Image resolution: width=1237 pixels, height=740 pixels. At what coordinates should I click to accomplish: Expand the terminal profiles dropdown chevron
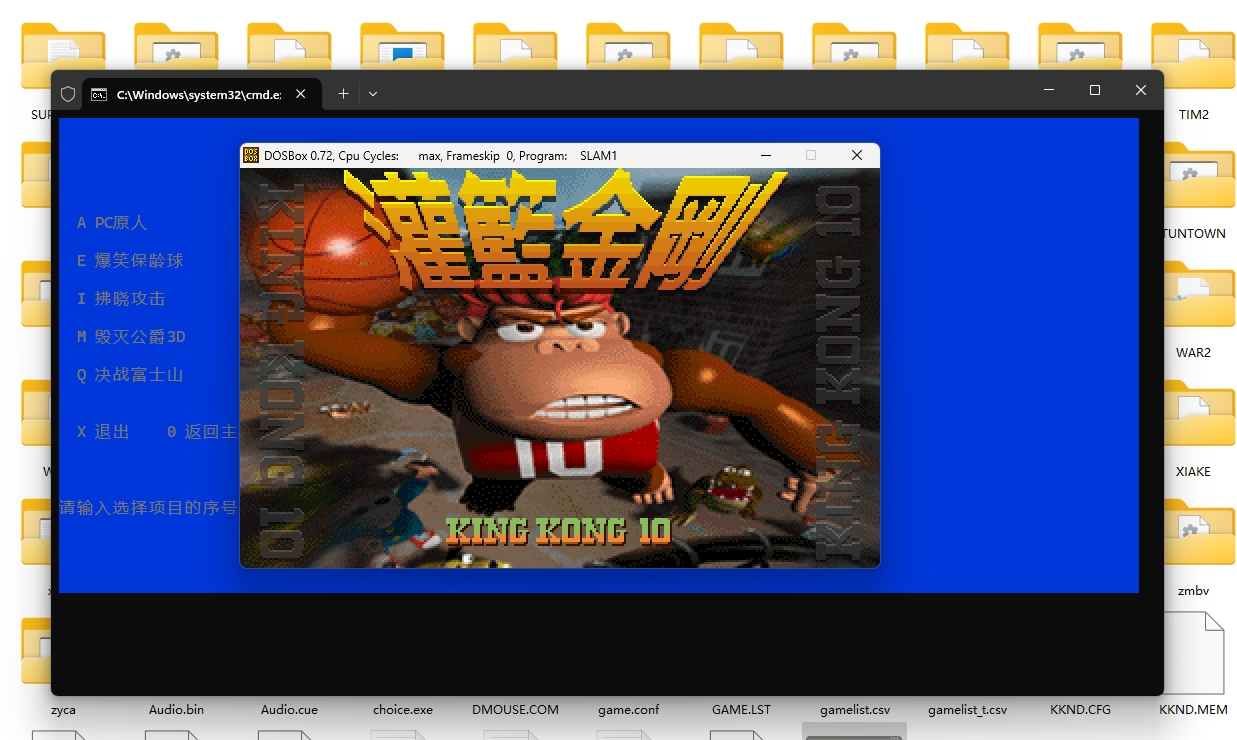pos(373,94)
